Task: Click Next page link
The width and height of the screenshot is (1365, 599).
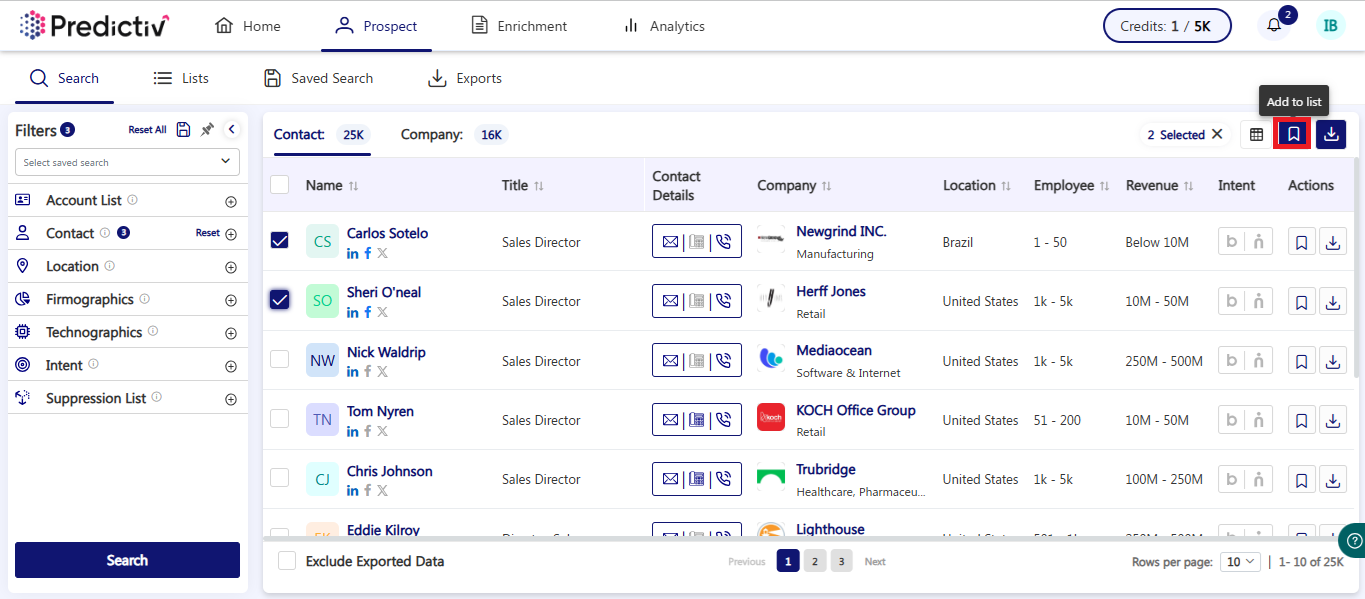Action: (x=875, y=562)
